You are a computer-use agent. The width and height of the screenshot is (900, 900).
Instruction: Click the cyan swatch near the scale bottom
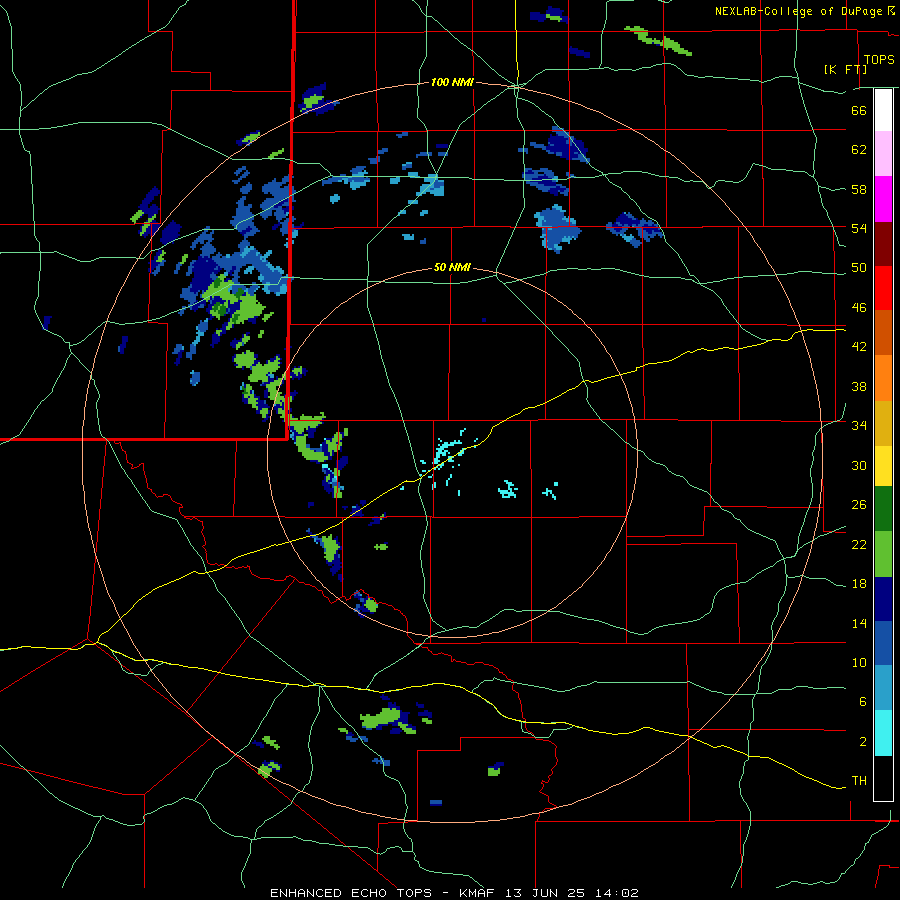(x=883, y=733)
